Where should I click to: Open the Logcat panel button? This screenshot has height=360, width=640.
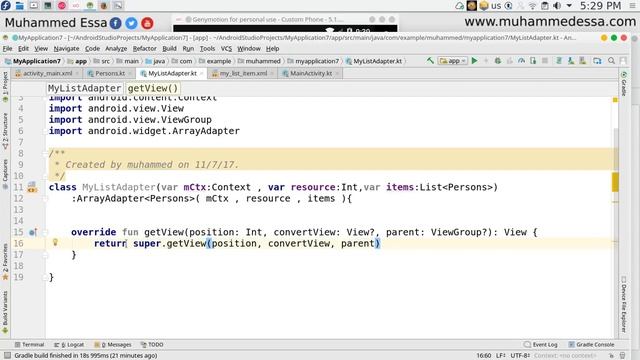[x=69, y=344]
